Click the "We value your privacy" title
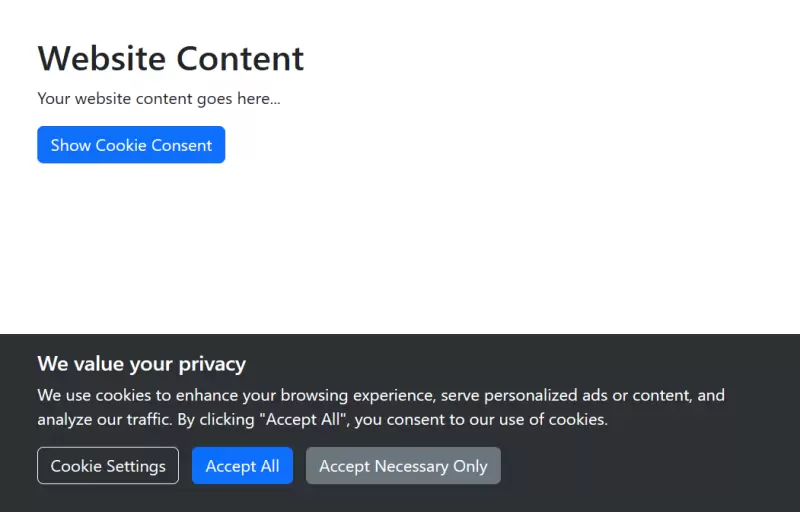 (141, 363)
